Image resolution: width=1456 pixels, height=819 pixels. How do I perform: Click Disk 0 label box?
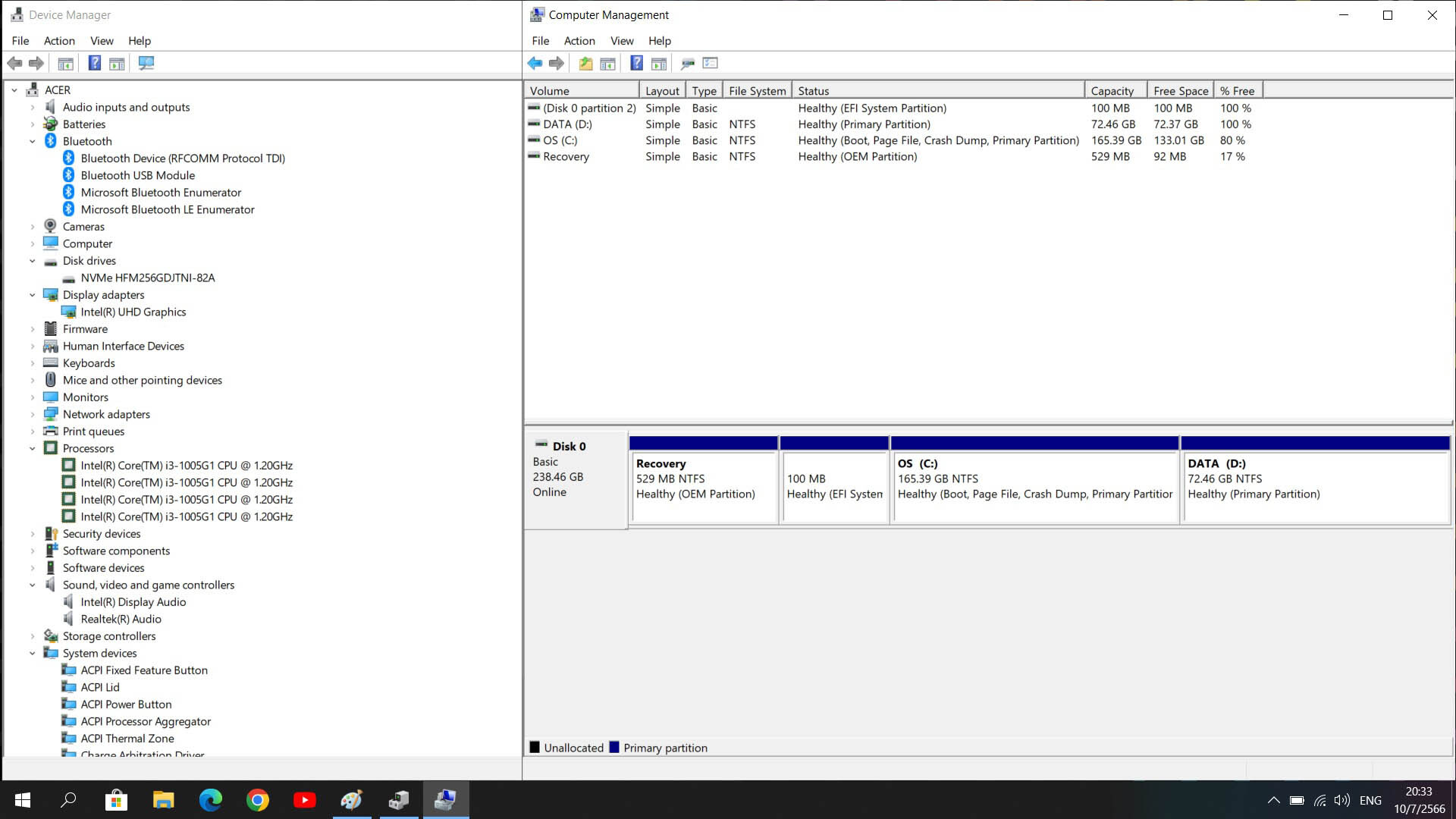click(576, 480)
